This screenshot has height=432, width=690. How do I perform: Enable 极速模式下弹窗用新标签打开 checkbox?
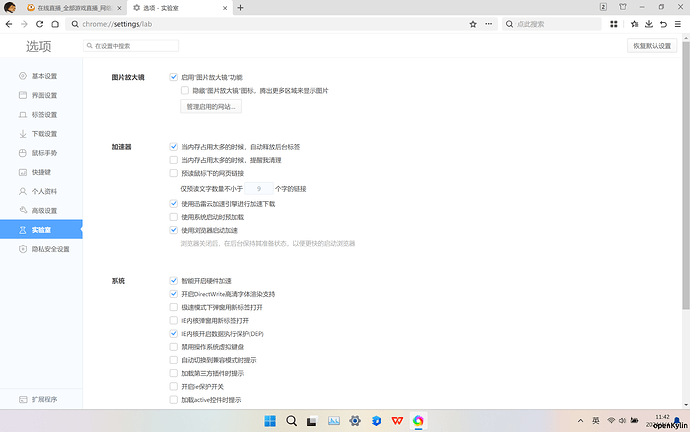click(x=174, y=307)
